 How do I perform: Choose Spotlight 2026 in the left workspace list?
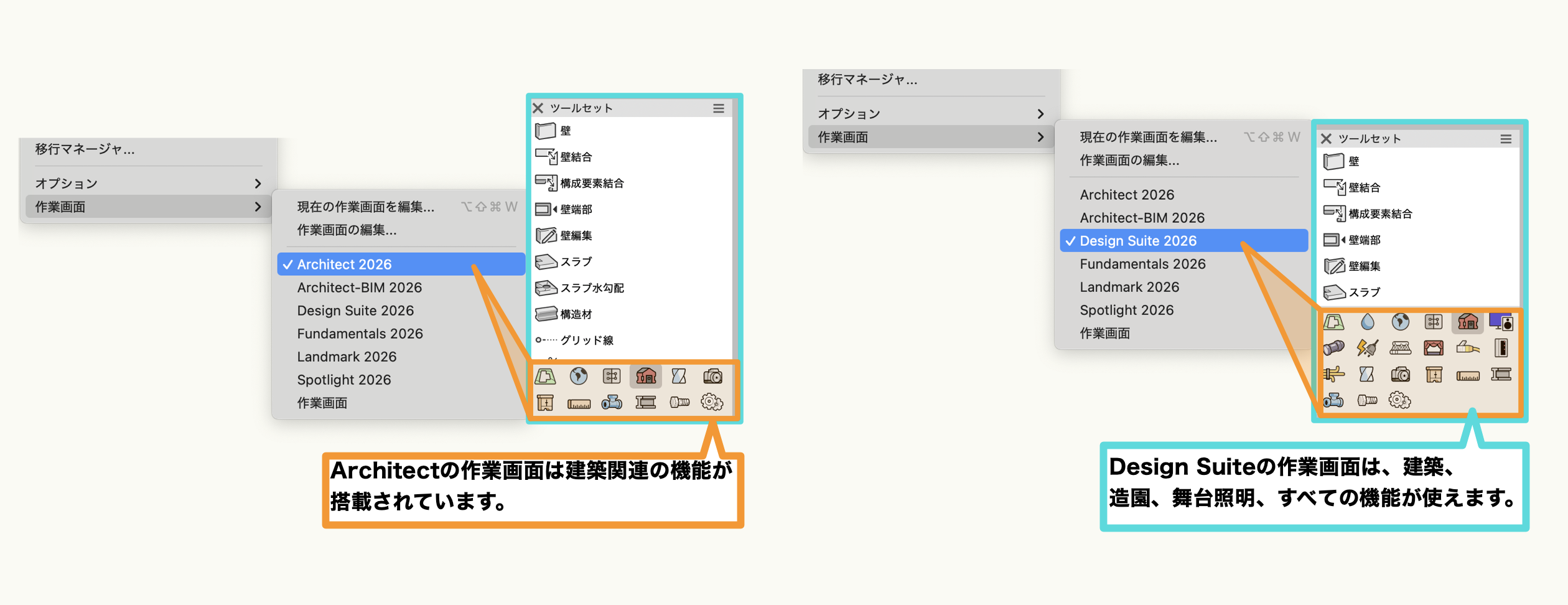pos(344,380)
